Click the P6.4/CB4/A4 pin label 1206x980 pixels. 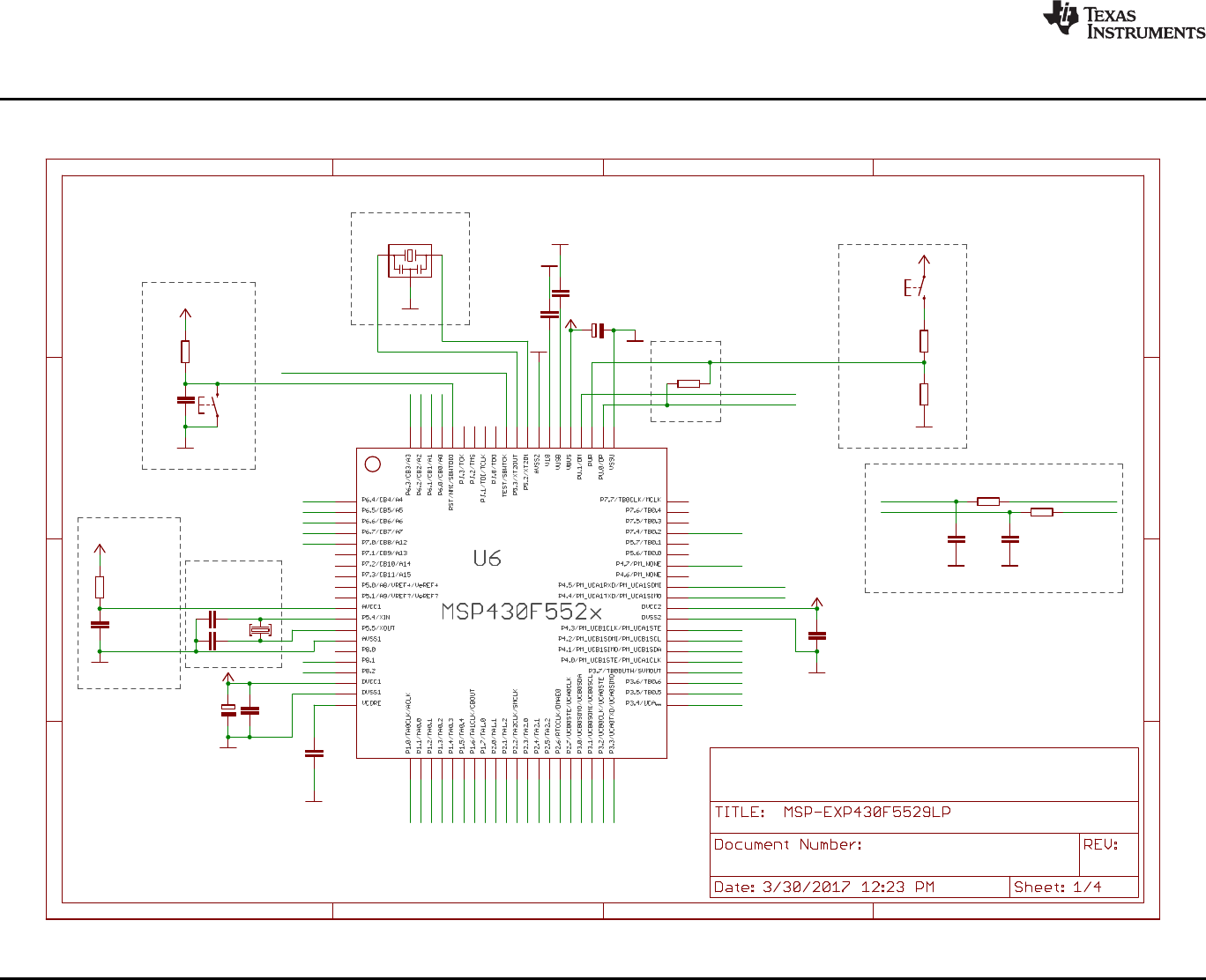click(x=382, y=500)
